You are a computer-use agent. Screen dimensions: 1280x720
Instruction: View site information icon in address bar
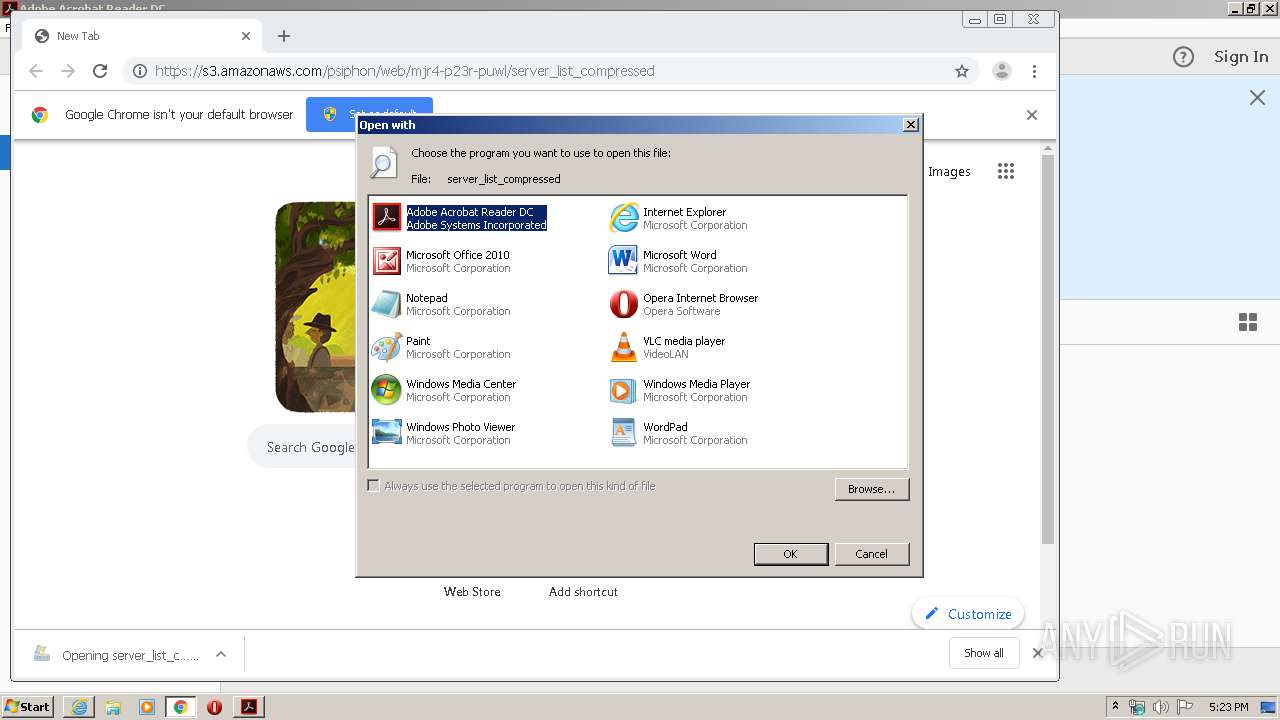coord(140,71)
